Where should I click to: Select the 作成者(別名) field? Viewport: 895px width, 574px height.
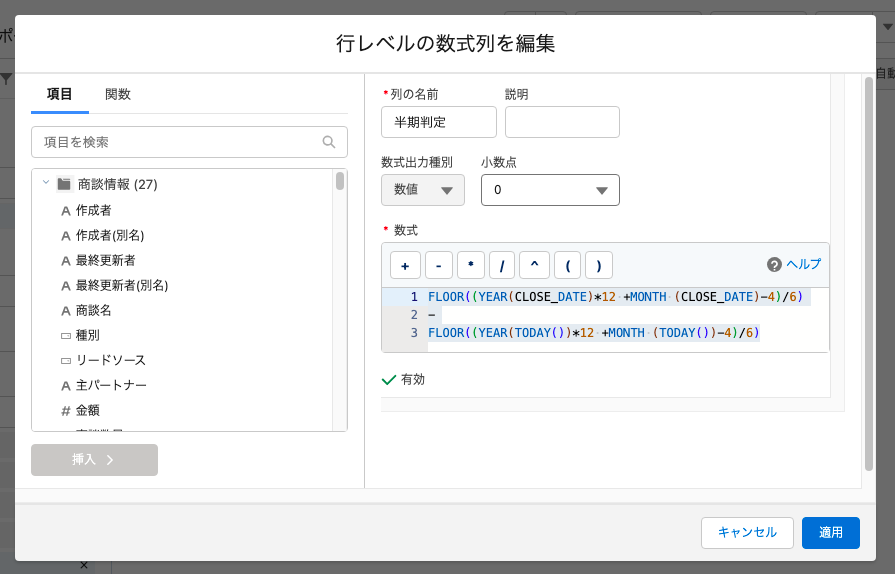point(110,235)
